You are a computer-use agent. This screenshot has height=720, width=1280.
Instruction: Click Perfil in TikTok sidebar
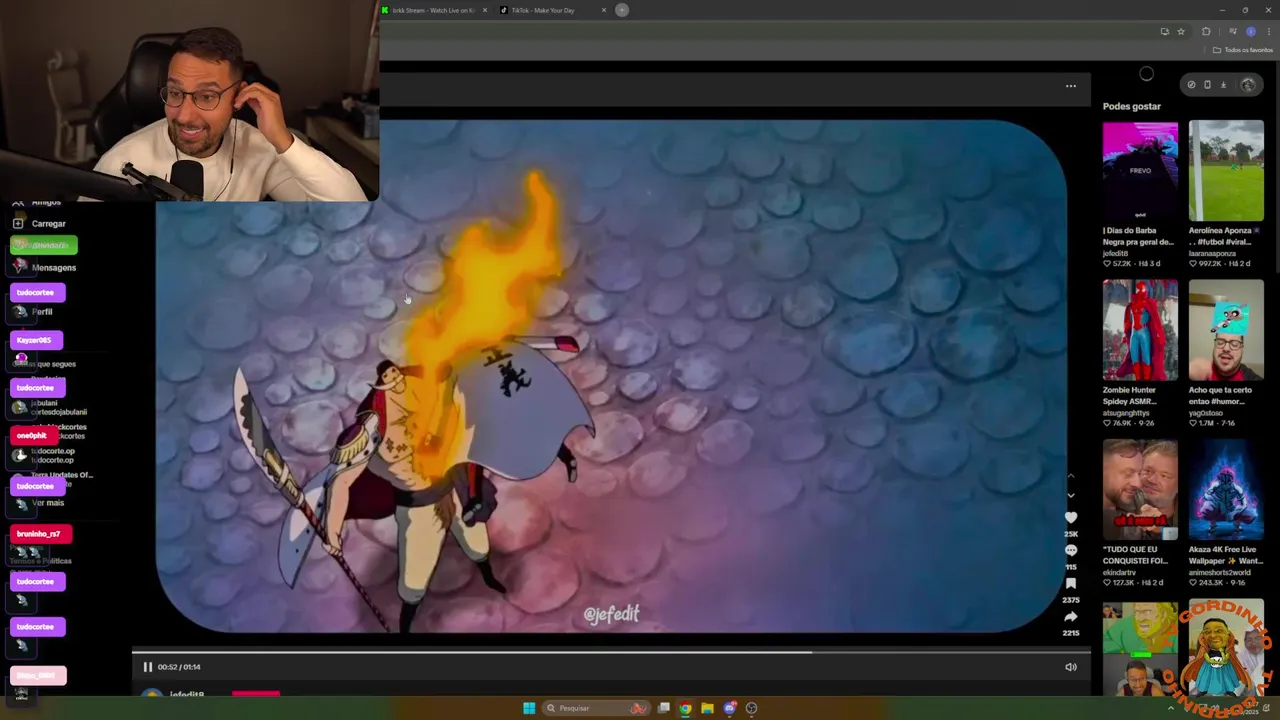(42, 312)
